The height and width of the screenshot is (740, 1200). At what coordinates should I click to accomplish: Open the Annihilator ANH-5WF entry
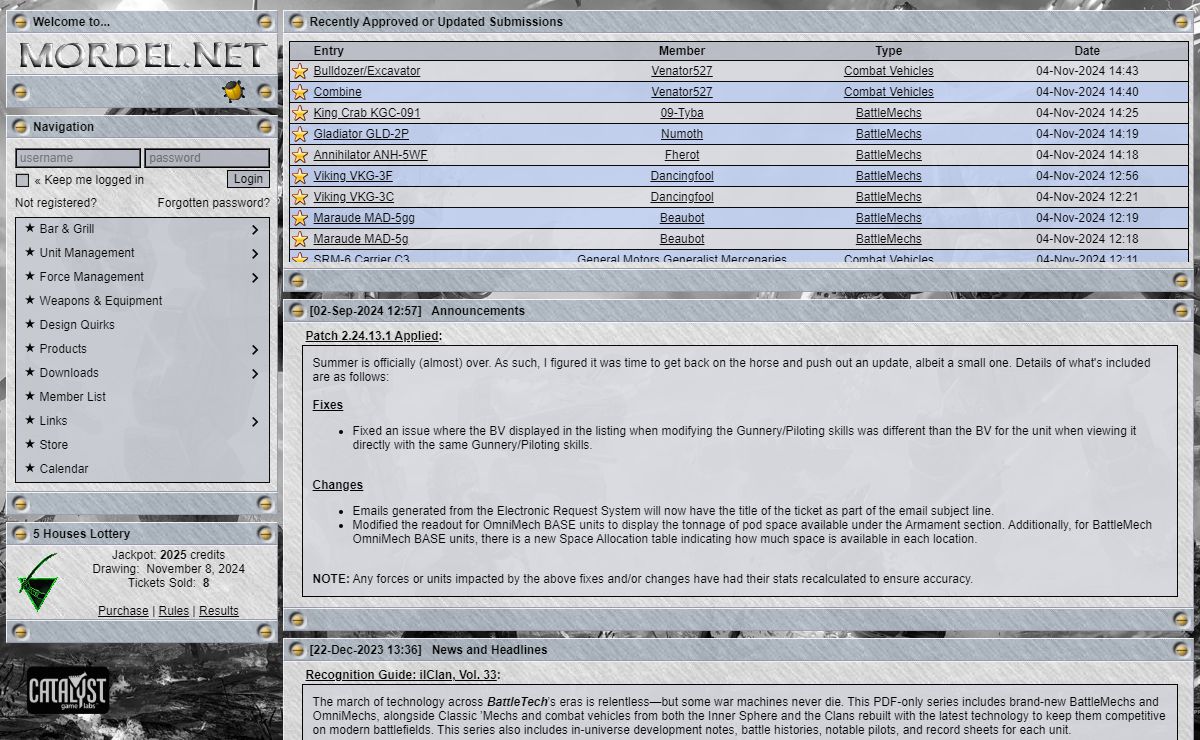[370, 155]
